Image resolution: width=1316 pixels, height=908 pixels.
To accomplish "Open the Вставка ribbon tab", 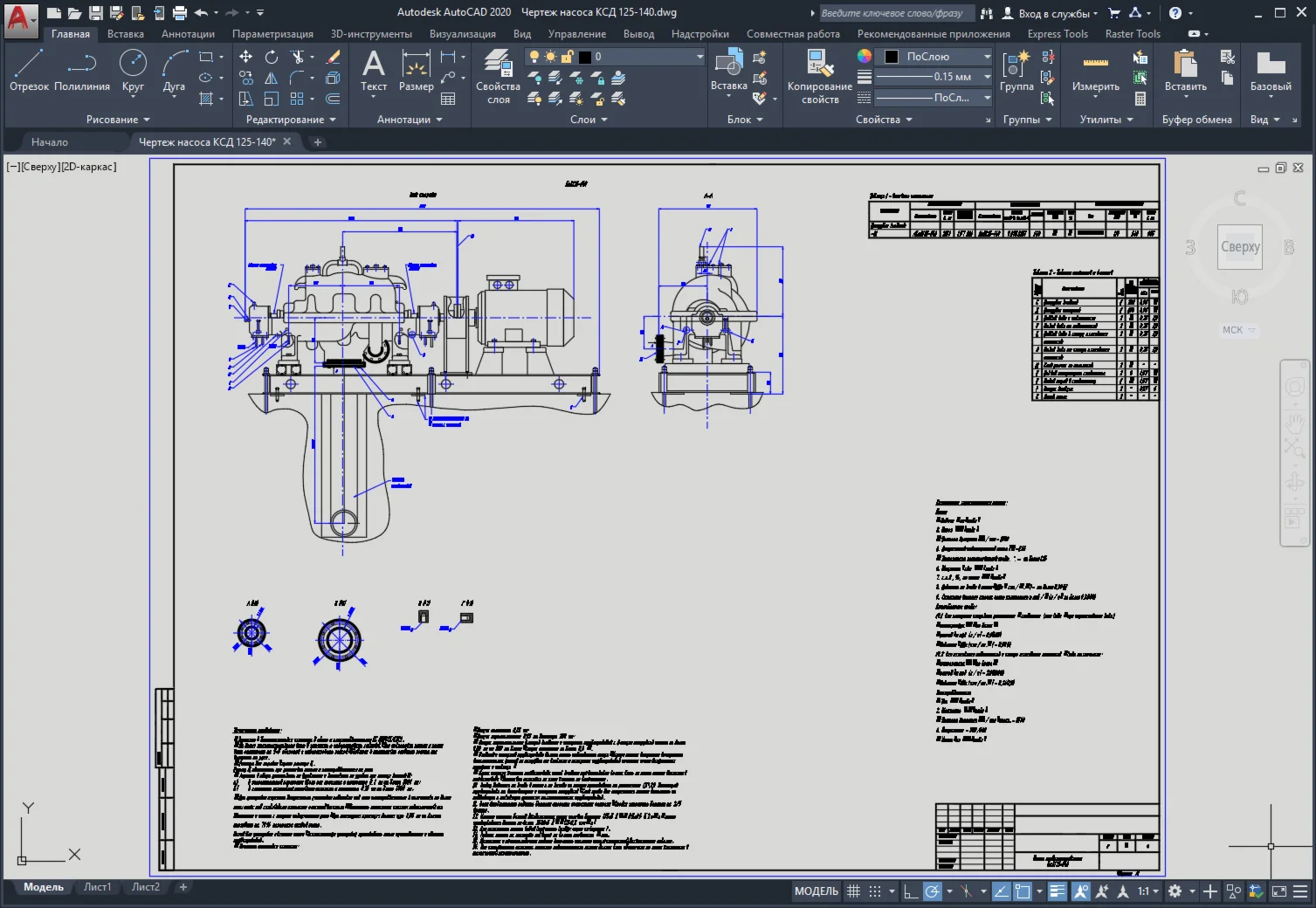I will click(x=126, y=34).
